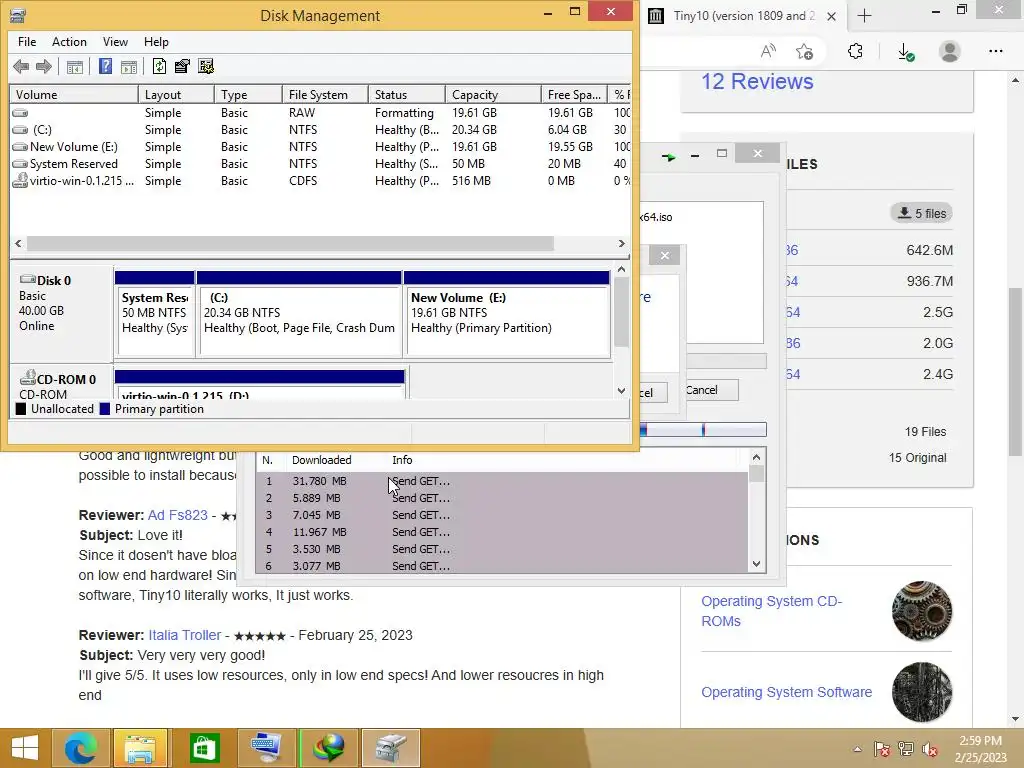This screenshot has height=768, width=1024.
Task: Open Internet Download Manager from the taskbar
Action: pos(330,748)
